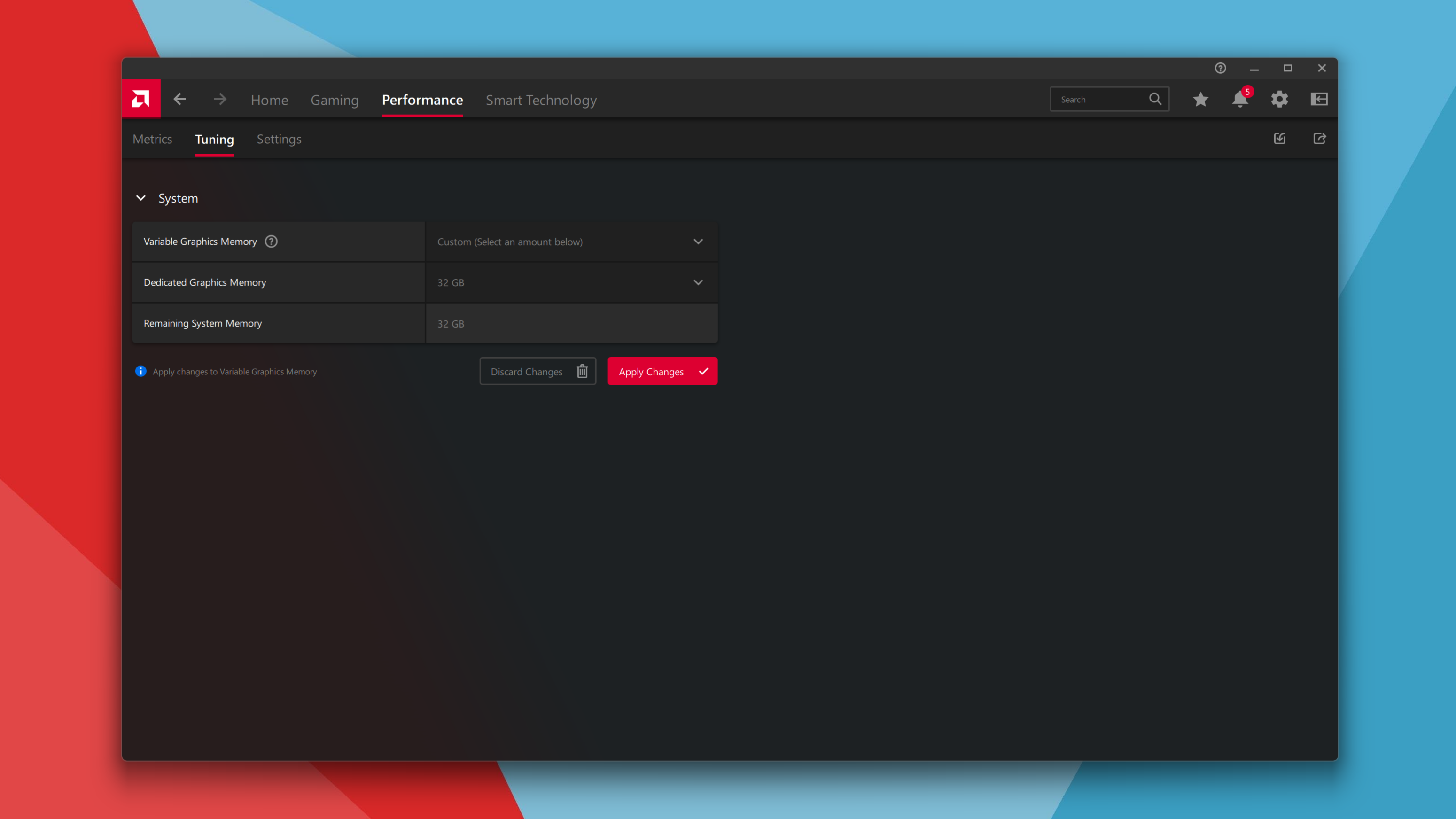Switch to the Metrics tab
This screenshot has width=1456, height=819.
[152, 140]
